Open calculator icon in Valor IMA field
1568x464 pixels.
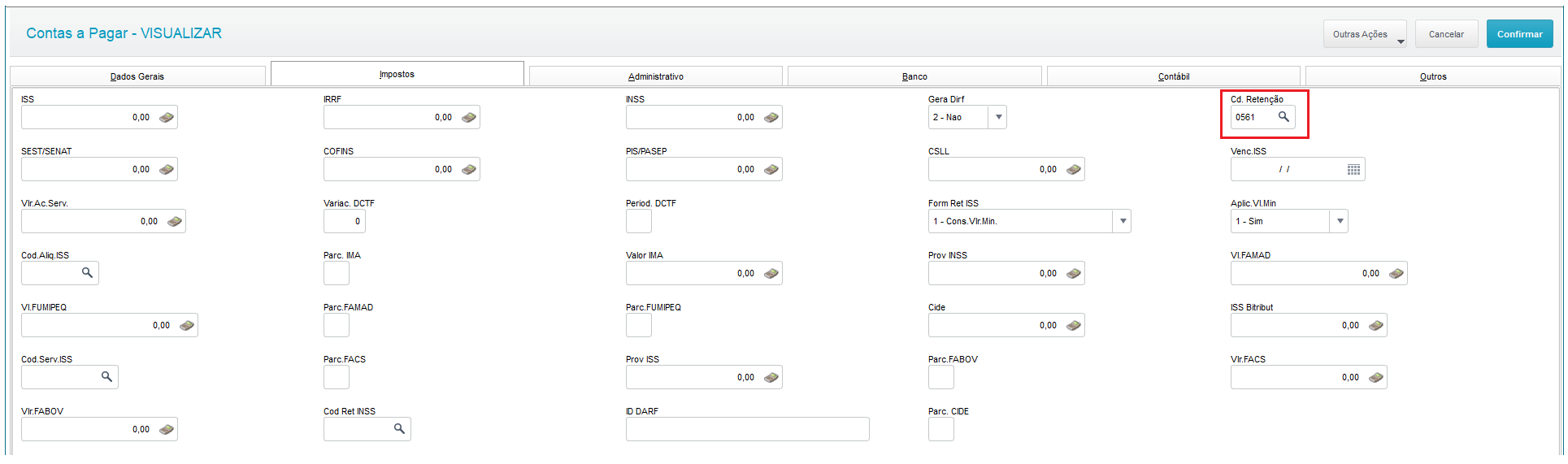771,274
